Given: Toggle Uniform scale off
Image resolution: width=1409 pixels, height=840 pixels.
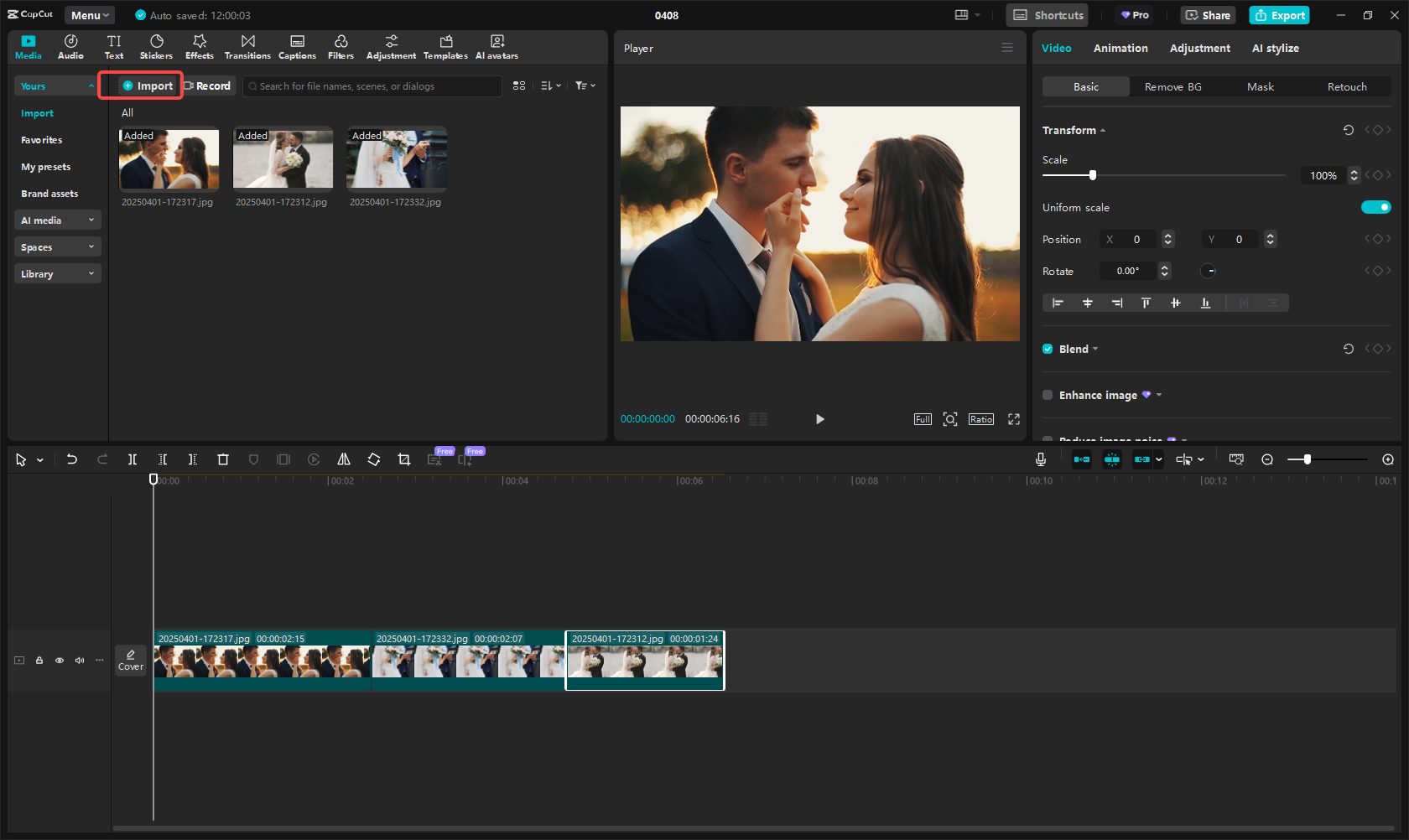Looking at the screenshot, I should pos(1376,207).
